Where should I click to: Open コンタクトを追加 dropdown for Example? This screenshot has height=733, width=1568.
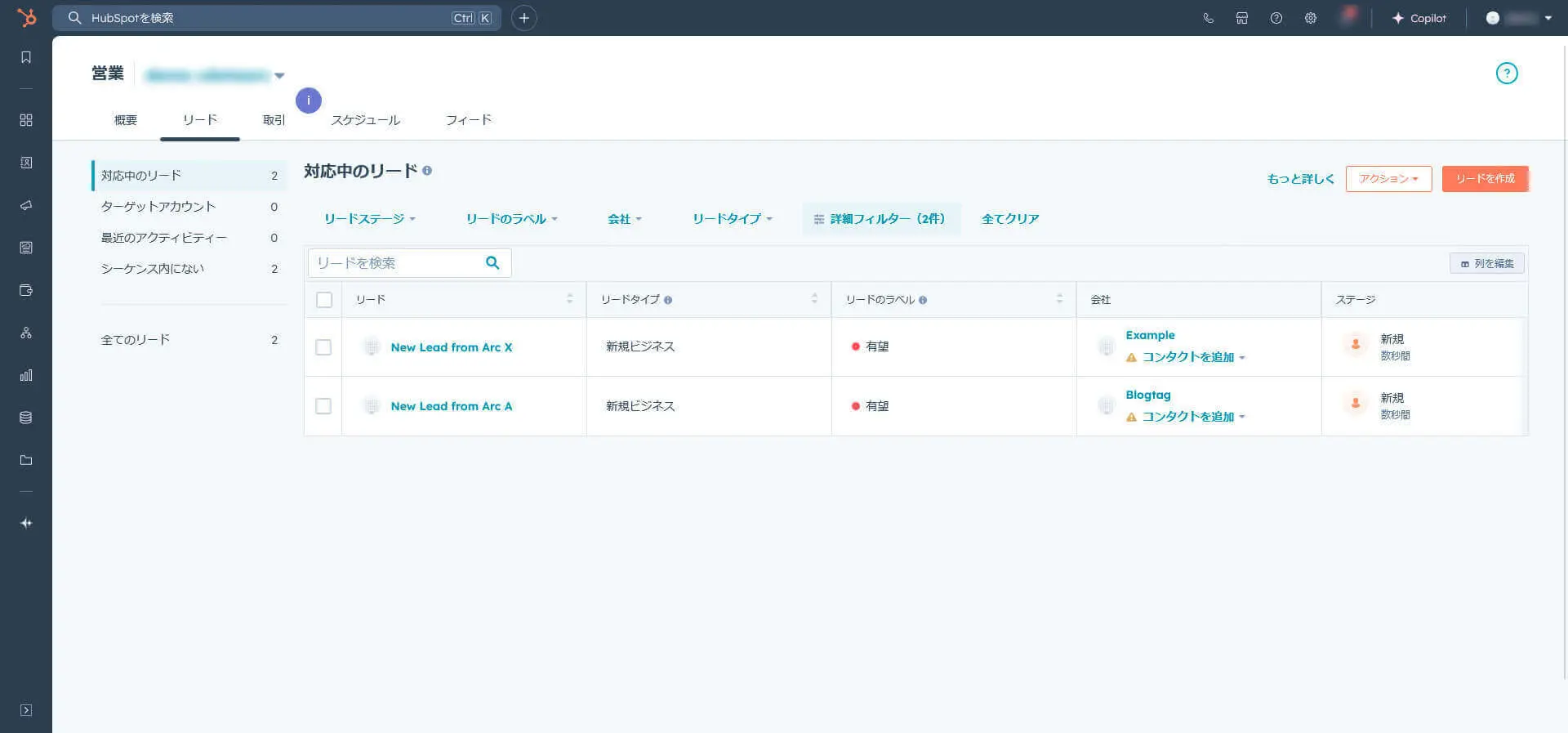tap(1193, 357)
